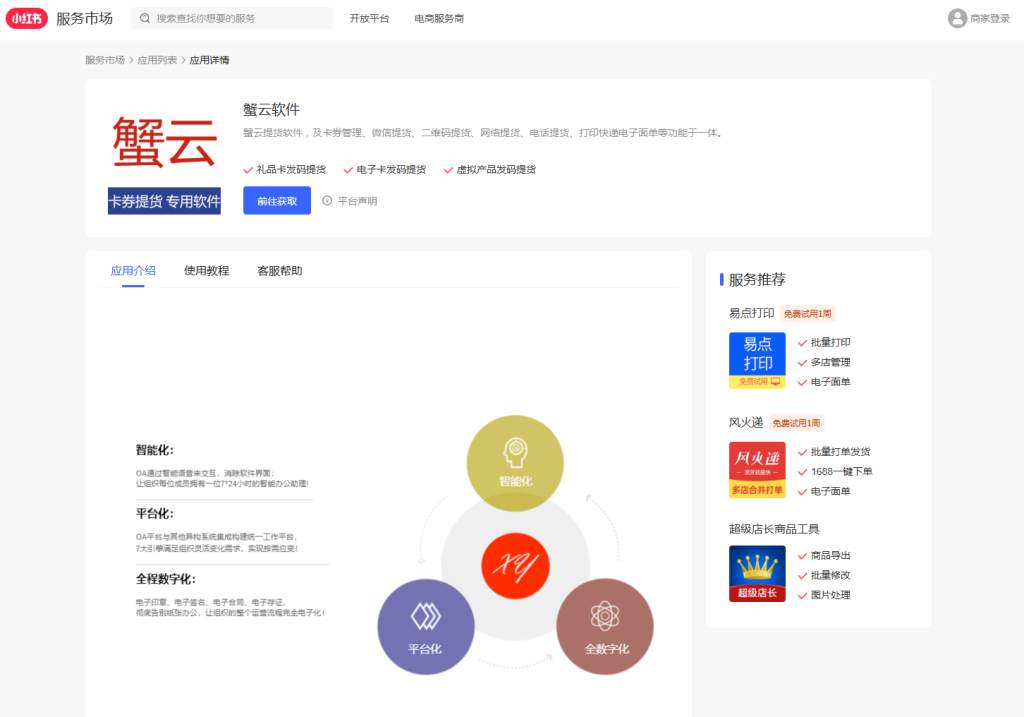Screen dimensions: 1024x717
Task: Click 易点打印's 免费试用1周 tag
Action: 807,313
